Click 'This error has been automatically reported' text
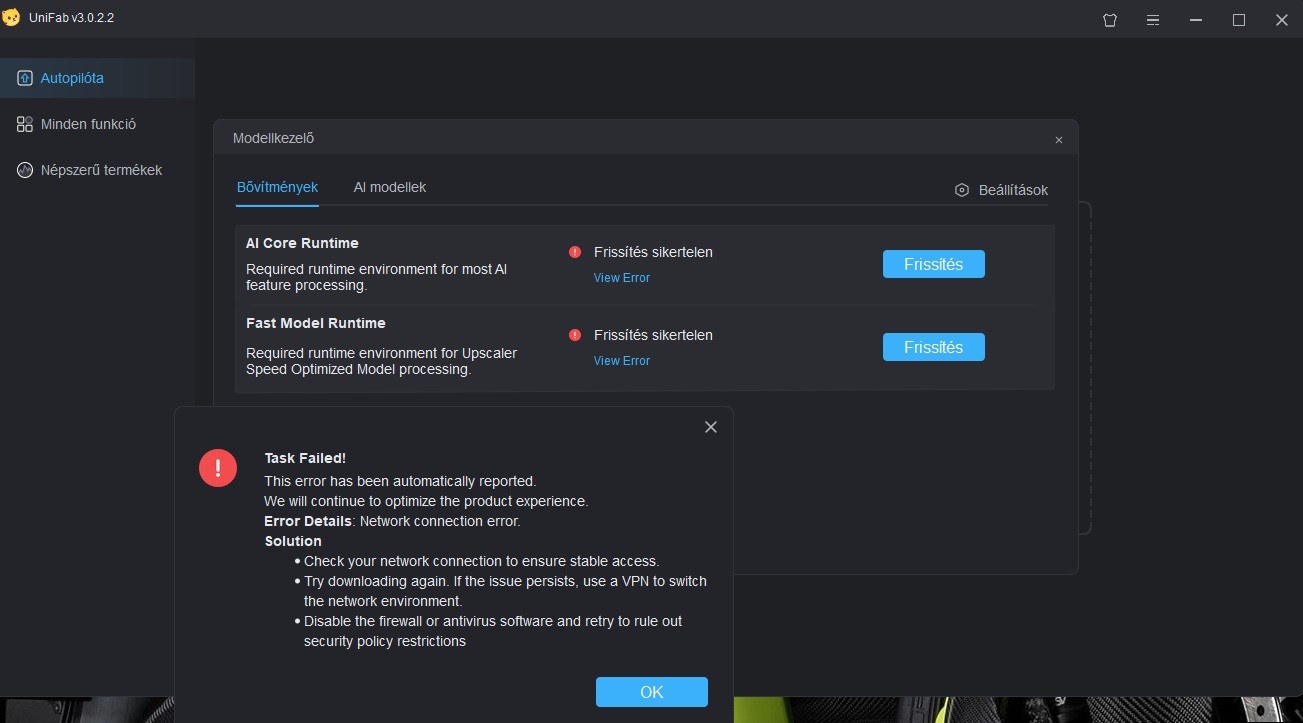The width and height of the screenshot is (1303, 723). (x=400, y=481)
